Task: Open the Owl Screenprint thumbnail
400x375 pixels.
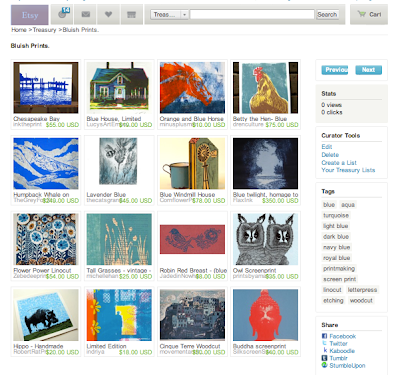Action: coord(265,239)
